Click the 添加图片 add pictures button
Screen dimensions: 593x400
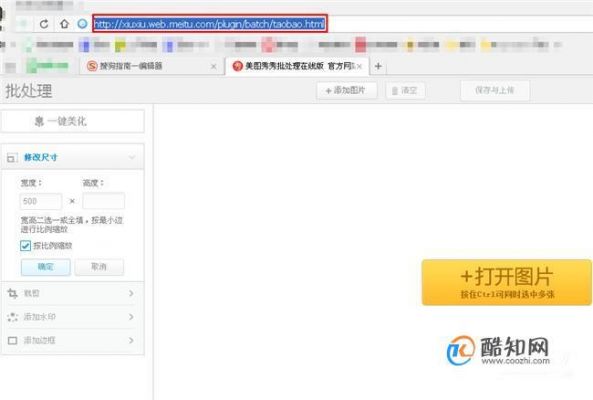tap(346, 91)
